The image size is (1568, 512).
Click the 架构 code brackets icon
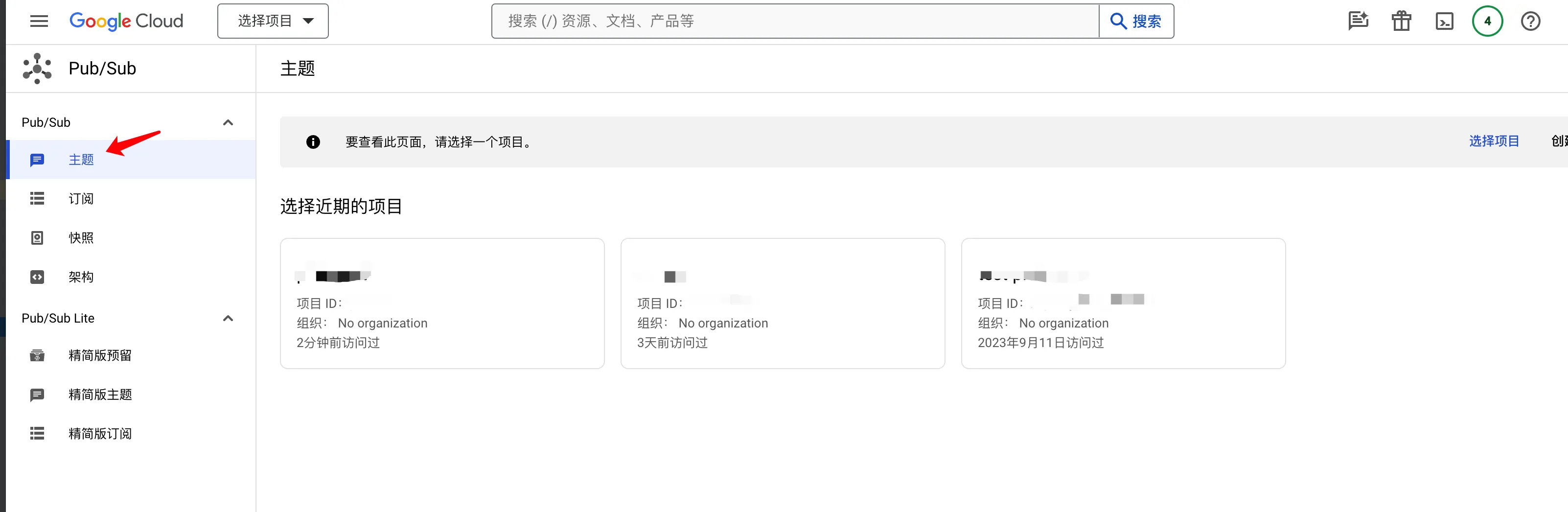(x=37, y=277)
